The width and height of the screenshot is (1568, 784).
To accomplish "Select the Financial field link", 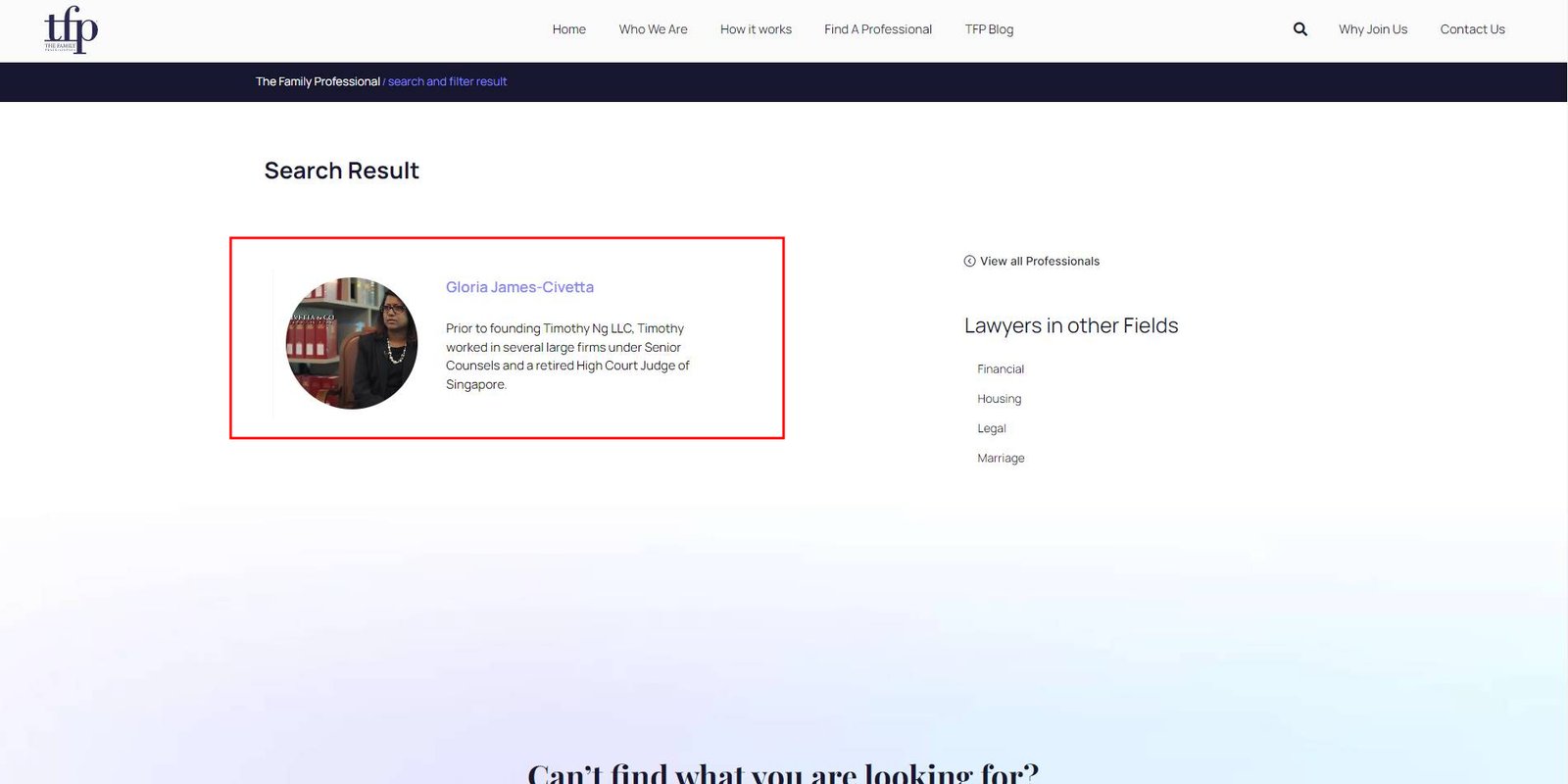I will [x=1001, y=369].
